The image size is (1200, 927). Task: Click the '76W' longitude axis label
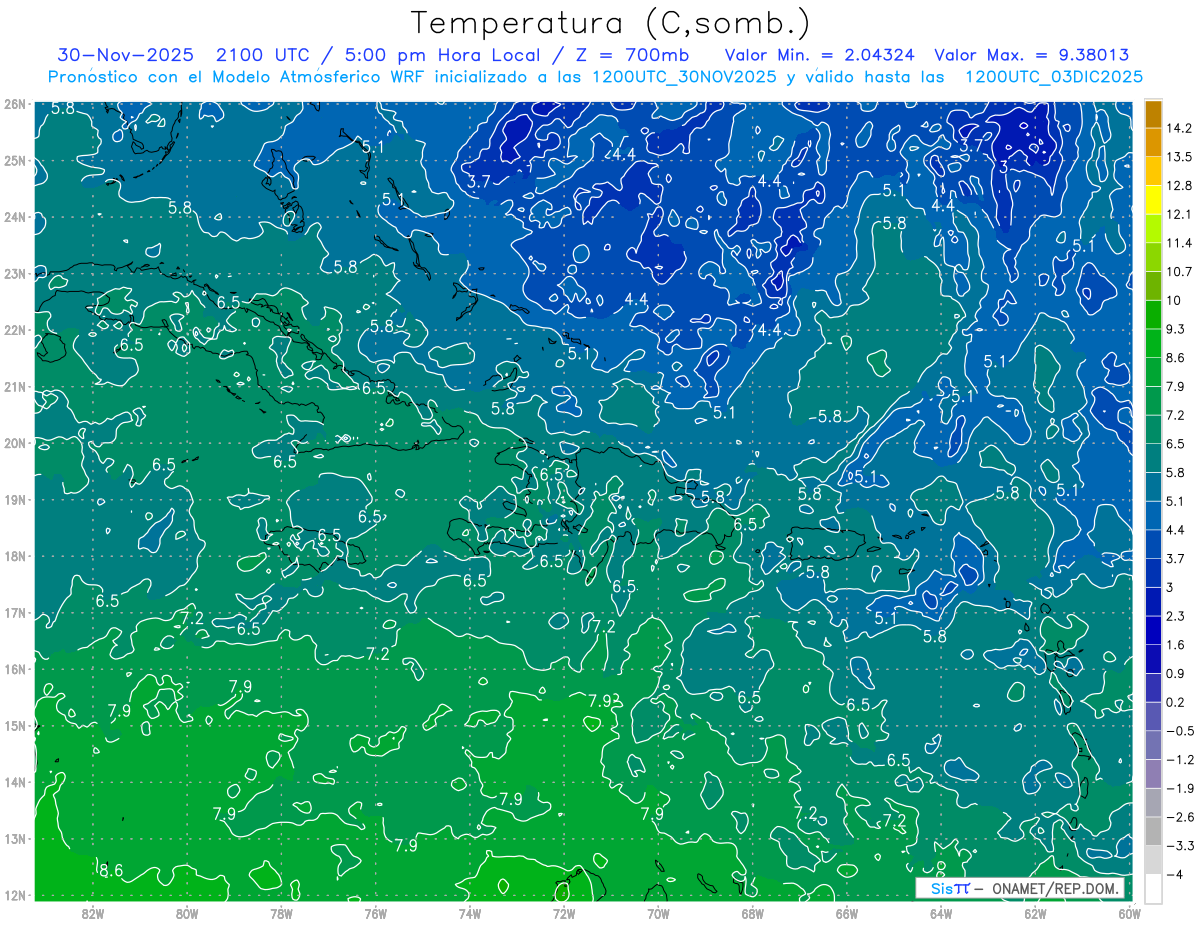point(376,913)
